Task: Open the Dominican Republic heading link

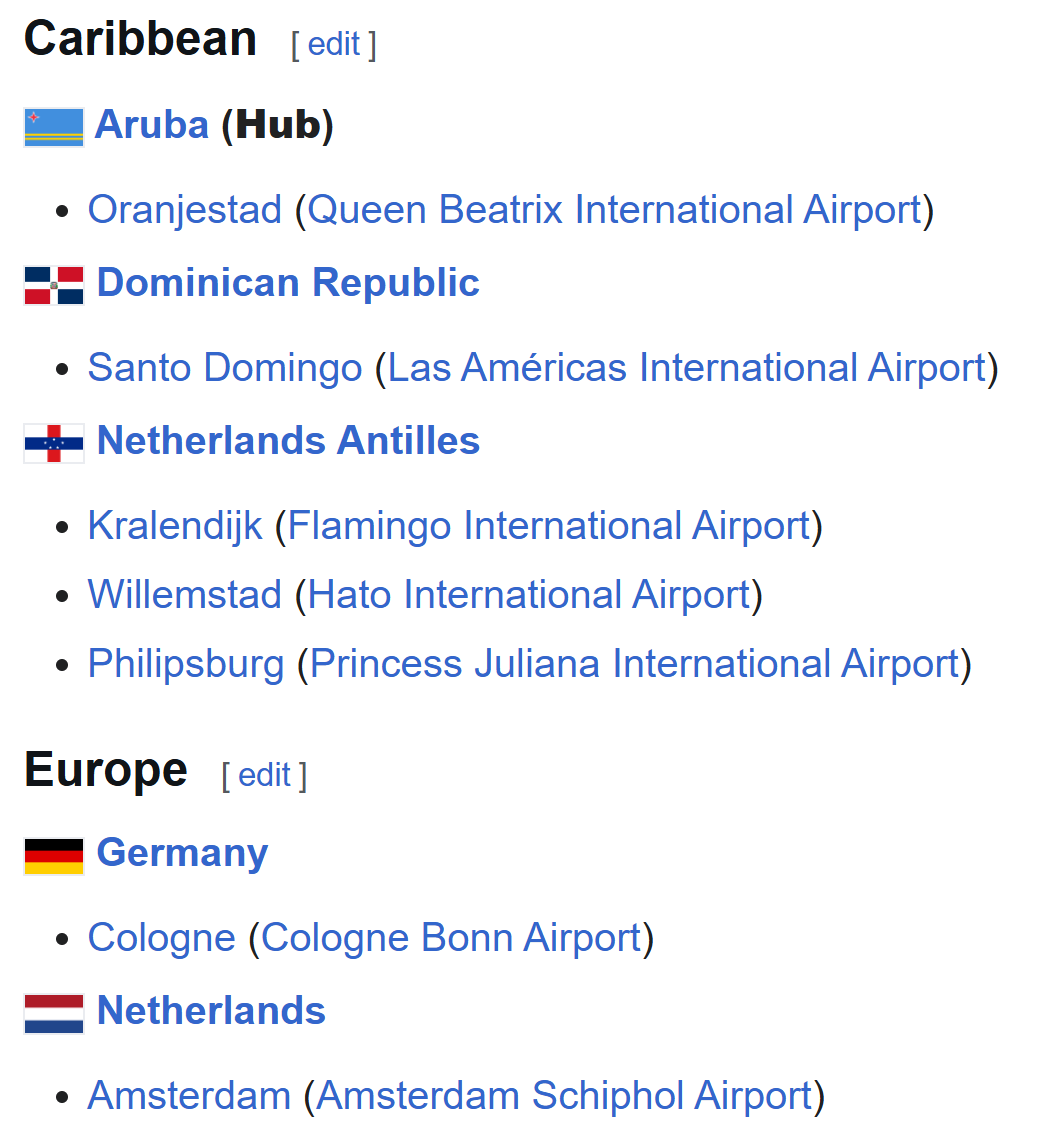Action: tap(288, 283)
